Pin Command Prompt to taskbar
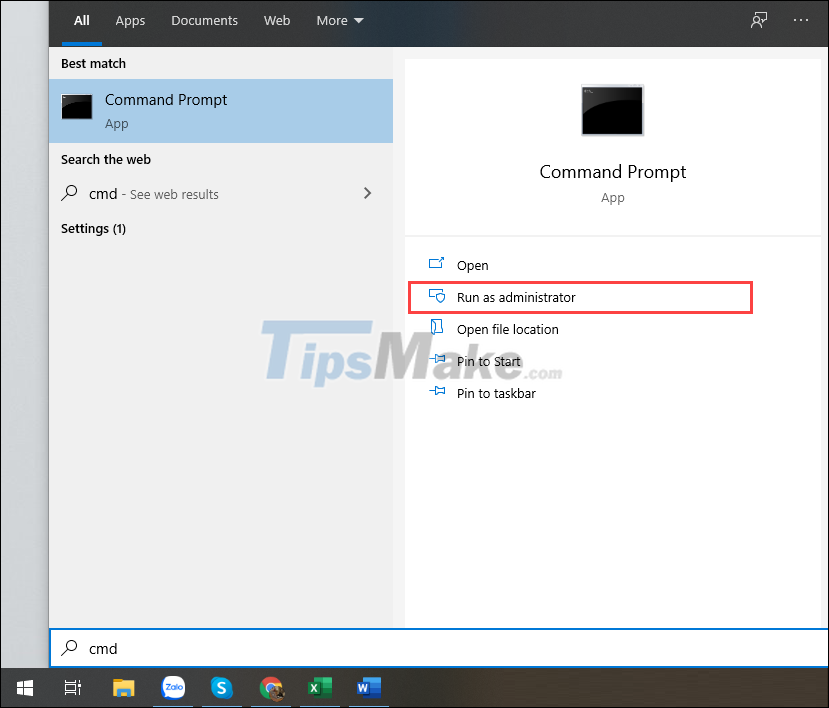829x708 pixels. click(496, 393)
